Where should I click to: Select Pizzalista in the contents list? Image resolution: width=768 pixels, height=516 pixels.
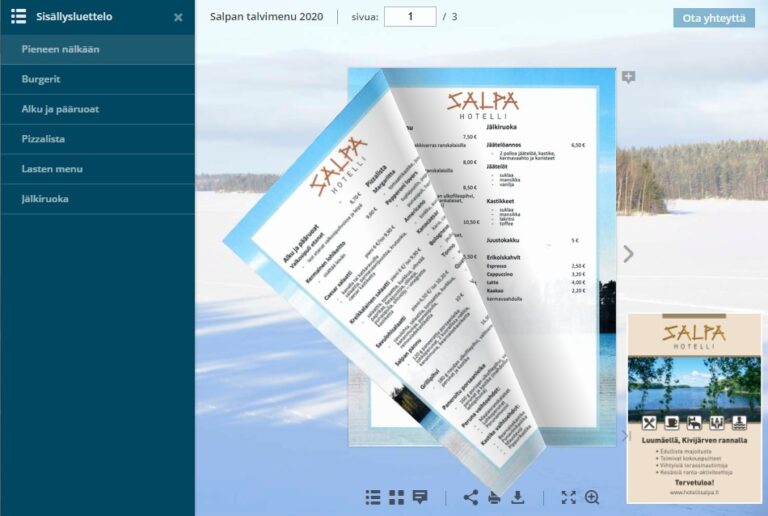click(x=97, y=139)
